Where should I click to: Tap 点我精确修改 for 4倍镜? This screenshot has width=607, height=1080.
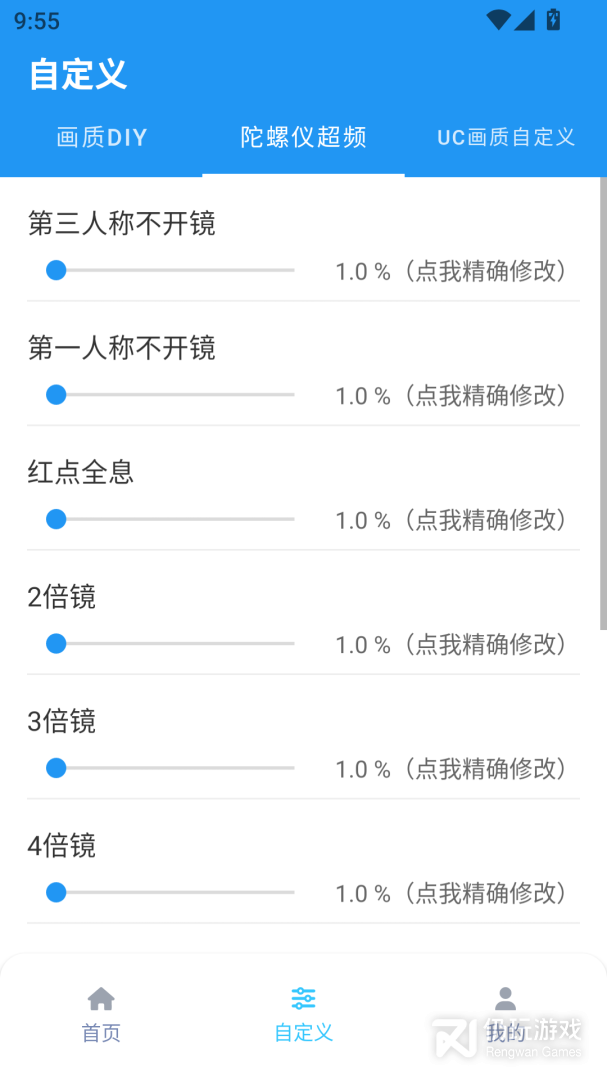point(490,893)
